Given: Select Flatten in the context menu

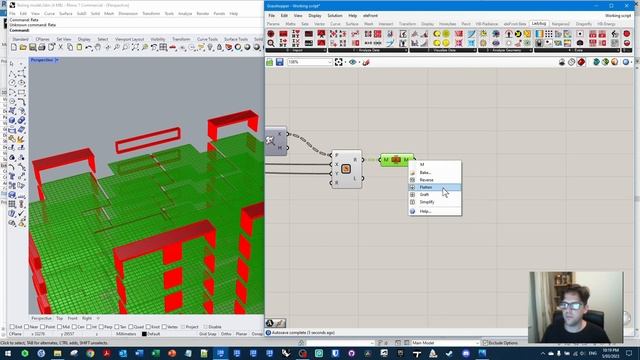Looking at the screenshot, I should pos(435,187).
